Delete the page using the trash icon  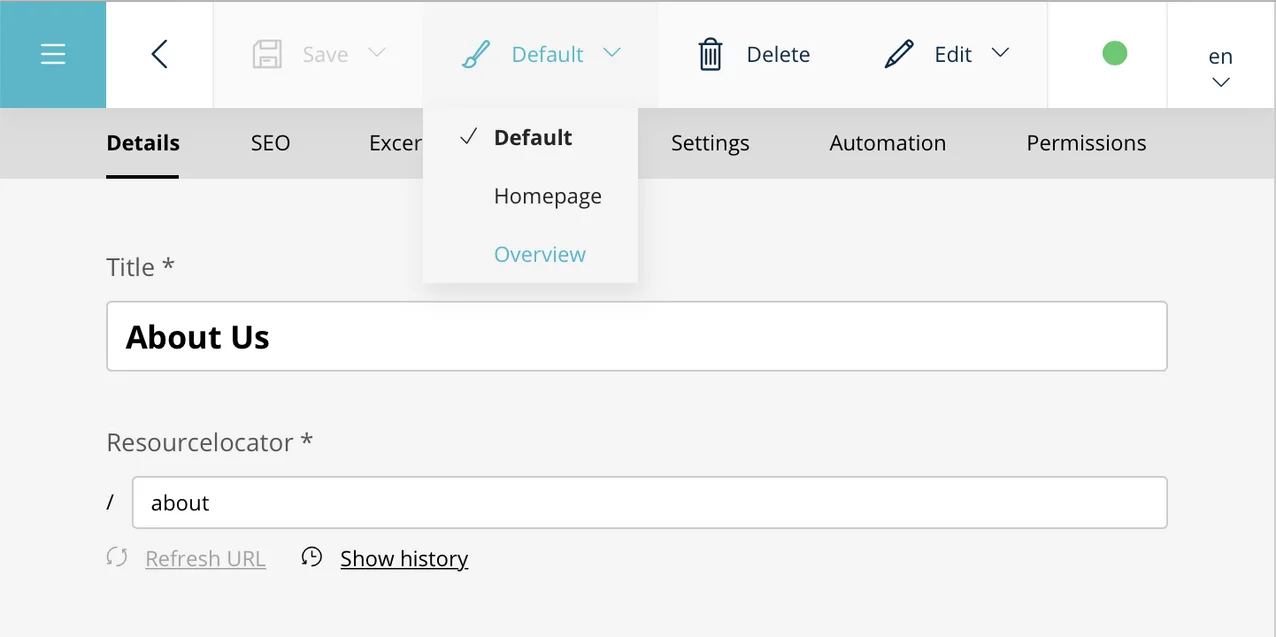tap(711, 55)
